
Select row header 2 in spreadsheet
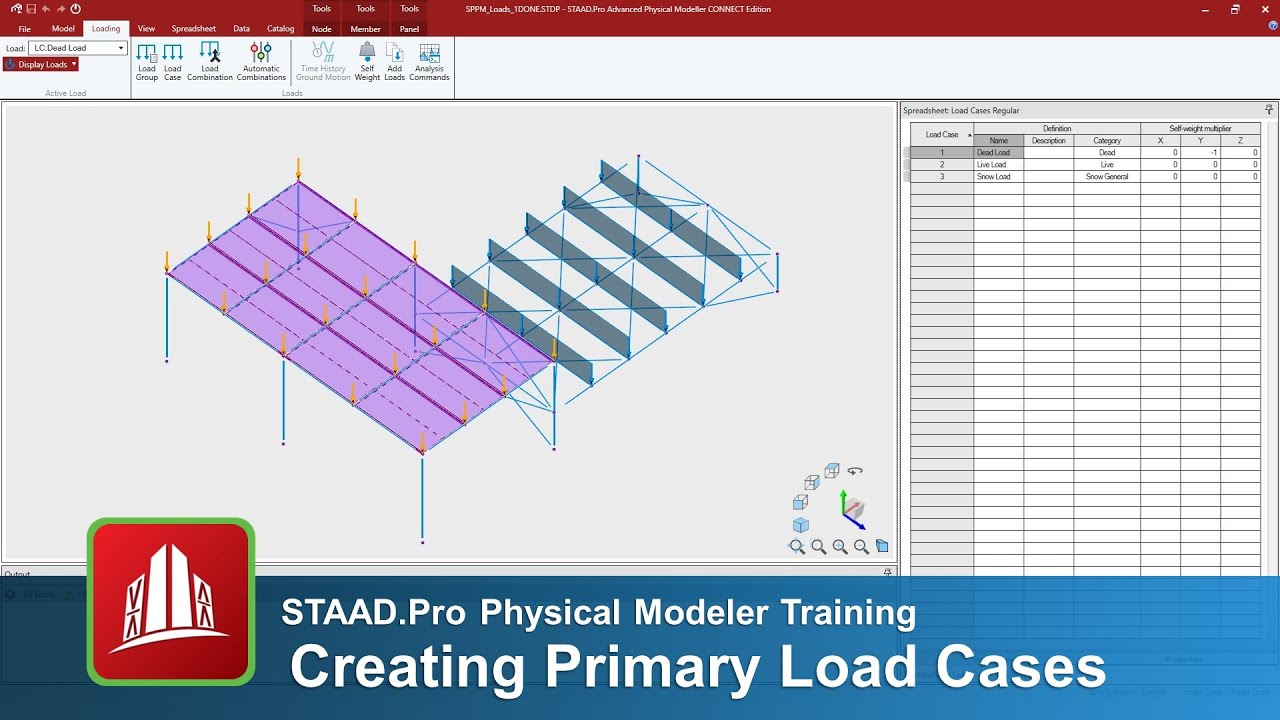click(941, 165)
